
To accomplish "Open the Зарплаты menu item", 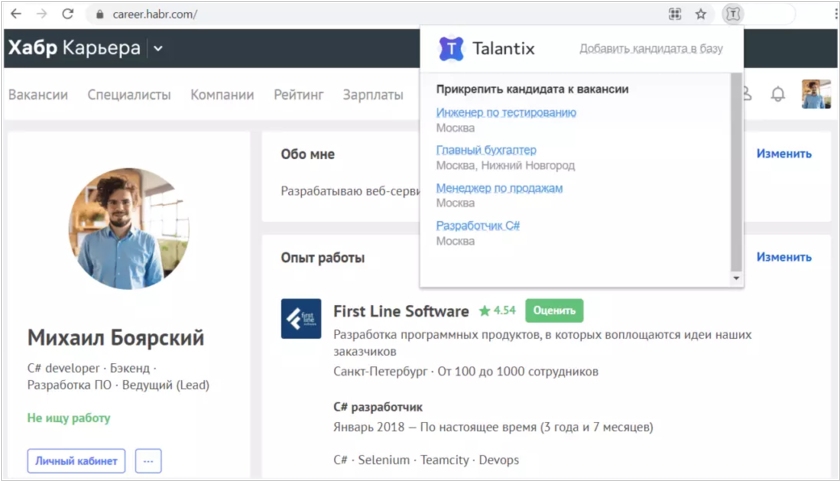I will coord(373,95).
